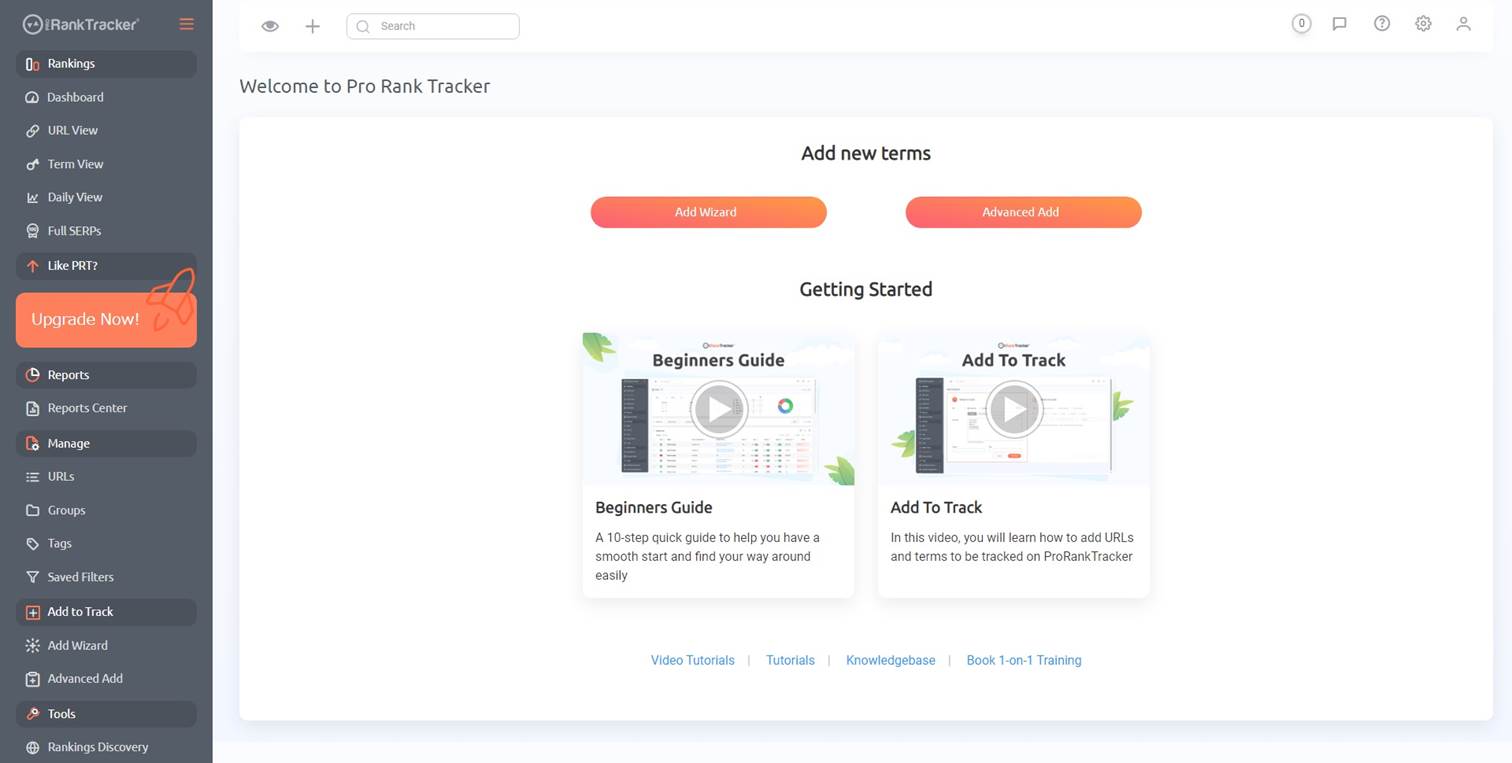
Task: Open the Video Tutorials link
Action: pyautogui.click(x=692, y=660)
